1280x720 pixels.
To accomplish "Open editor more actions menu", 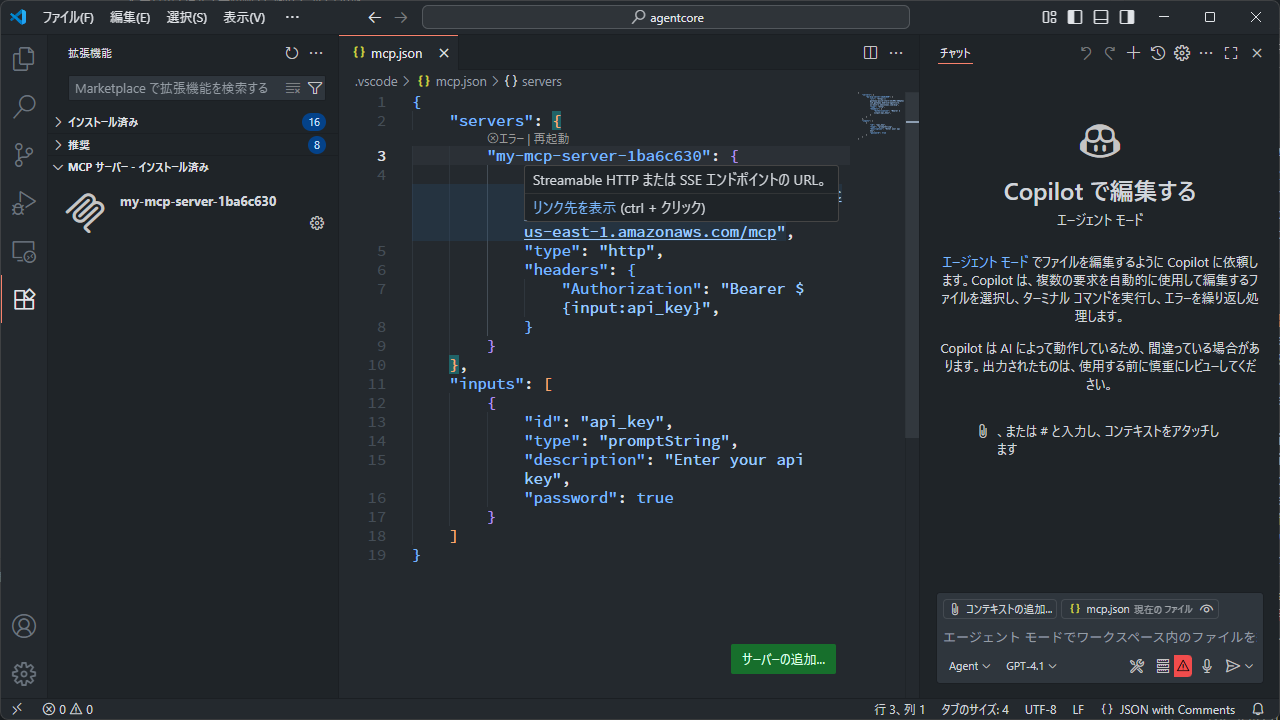I will tap(896, 53).
